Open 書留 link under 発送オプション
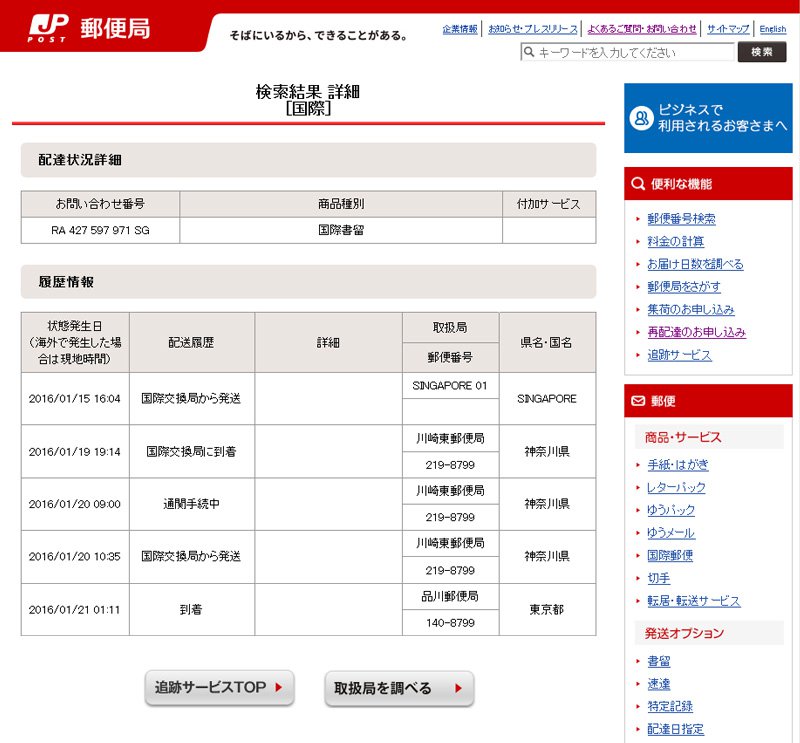This screenshot has height=743, width=800. click(659, 662)
